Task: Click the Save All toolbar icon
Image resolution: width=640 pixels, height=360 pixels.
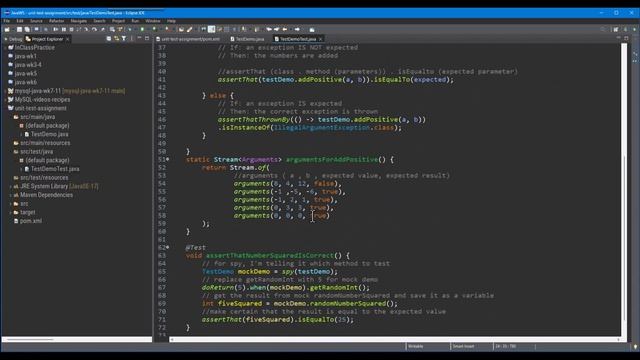Action: tap(27, 29)
